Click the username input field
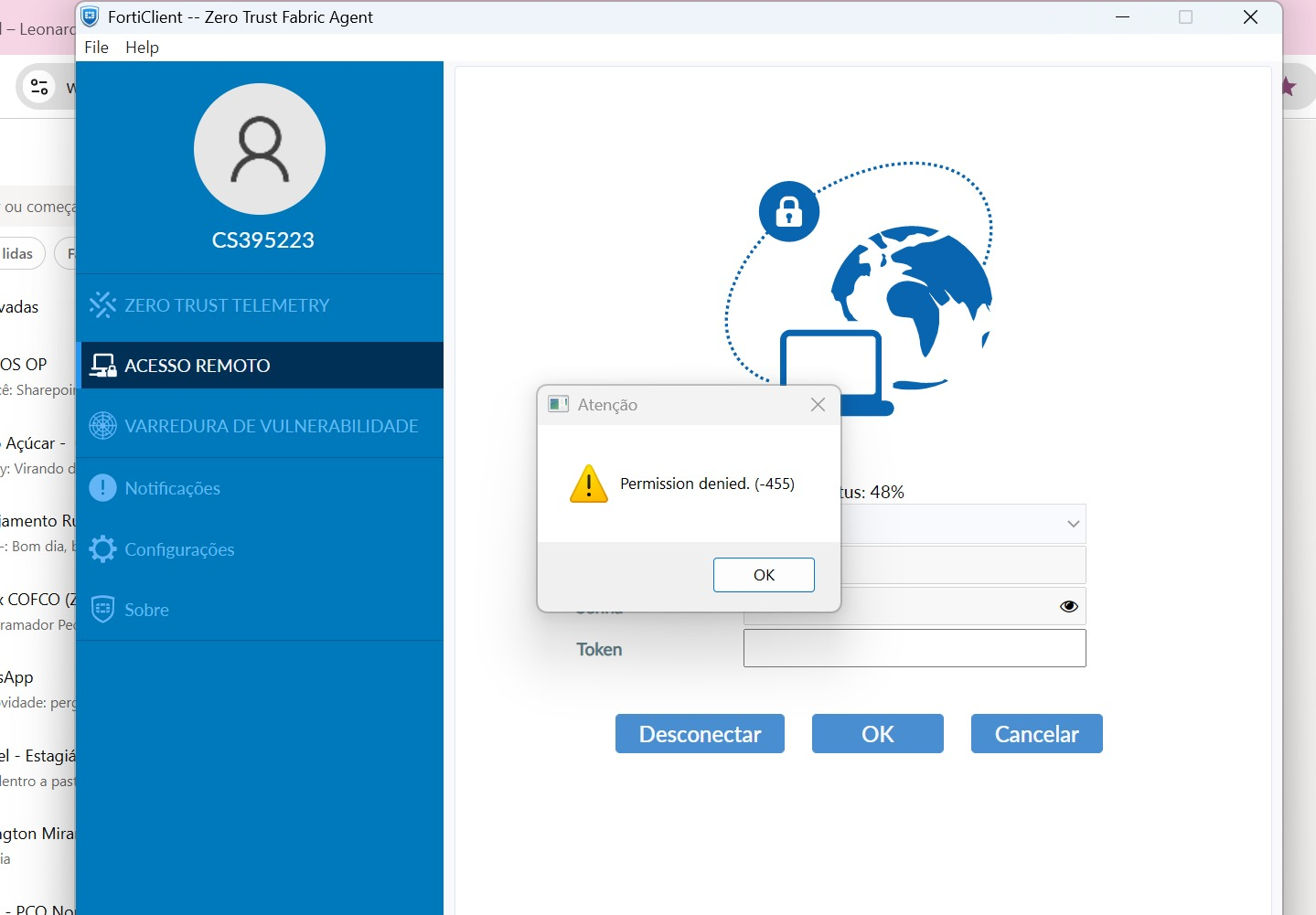The width and height of the screenshot is (1316, 915). click(963, 565)
